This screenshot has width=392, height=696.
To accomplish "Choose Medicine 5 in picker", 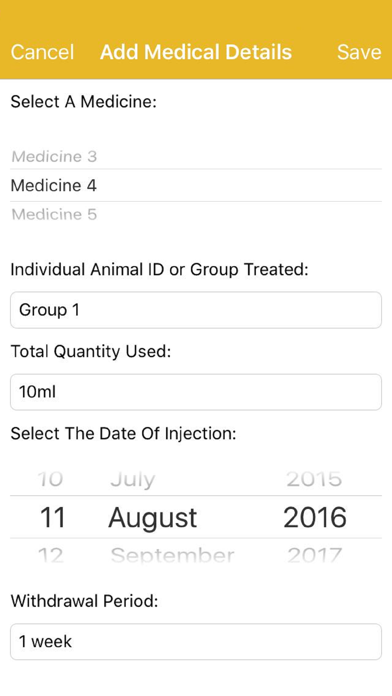I will 54,214.
